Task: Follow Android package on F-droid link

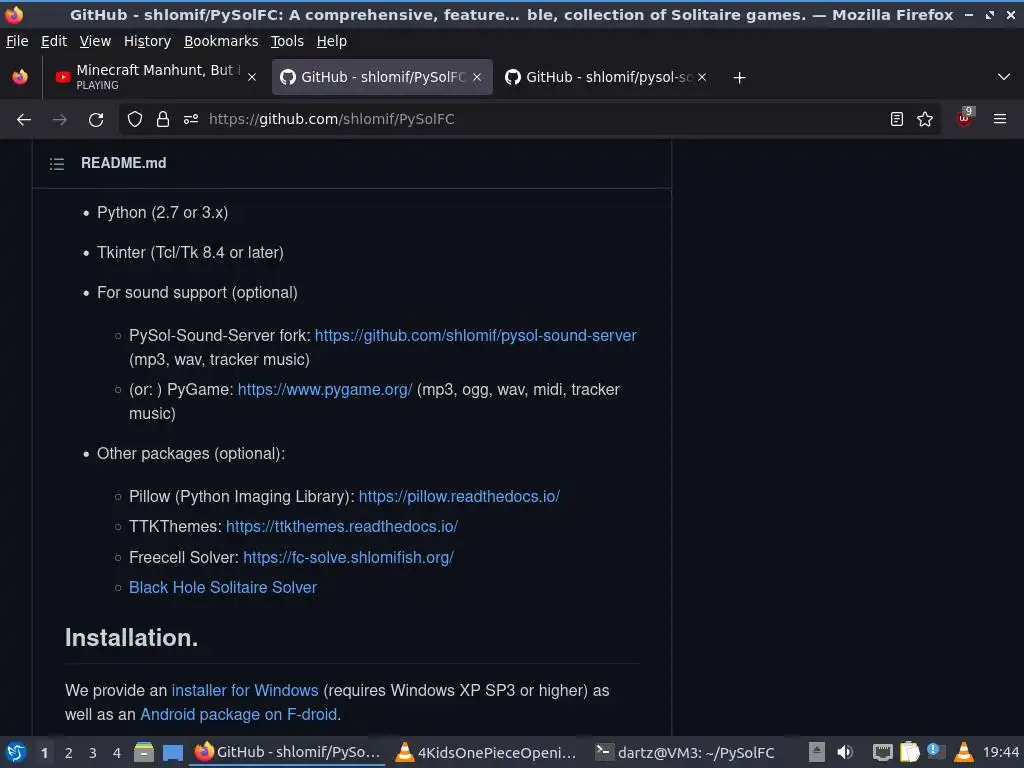Action: pyautogui.click(x=238, y=715)
